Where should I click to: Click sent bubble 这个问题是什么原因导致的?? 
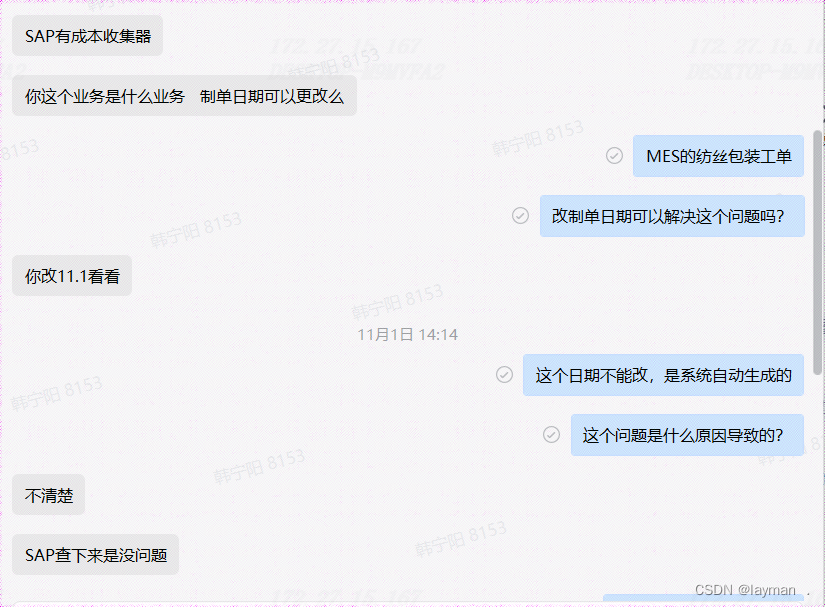point(687,435)
